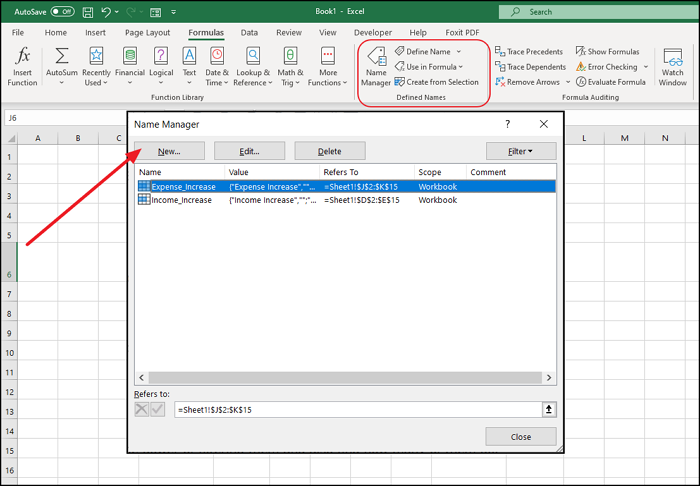Open More Functions menu
Screen dimensions: 700x486
tap(328, 67)
